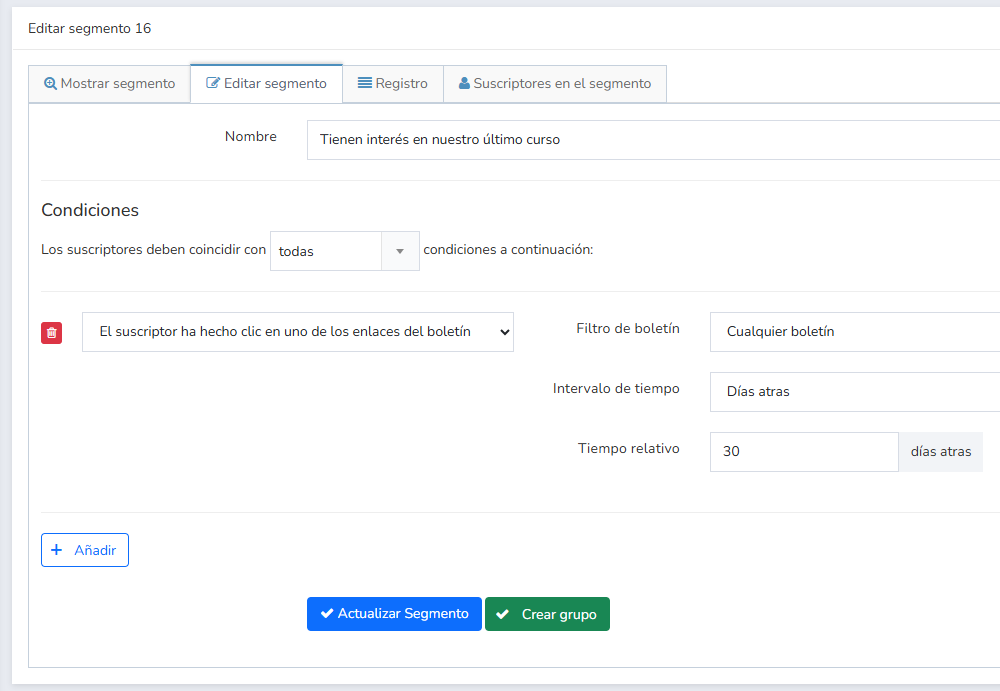Open the Suscriptores en el segmento tab
This screenshot has height=691, width=1000.
coord(555,84)
